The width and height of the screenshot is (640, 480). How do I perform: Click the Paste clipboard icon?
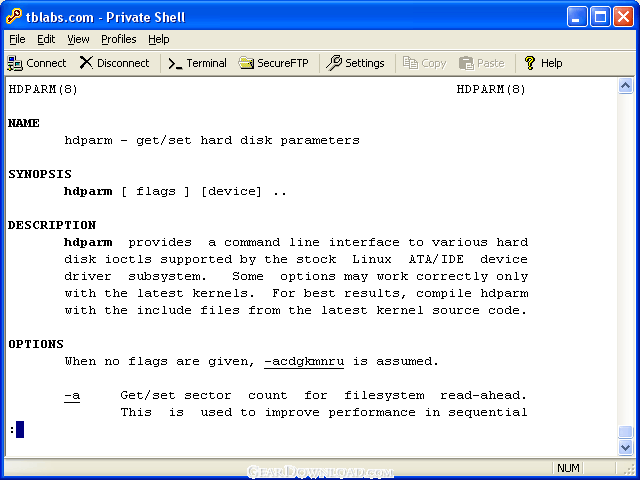pos(466,63)
